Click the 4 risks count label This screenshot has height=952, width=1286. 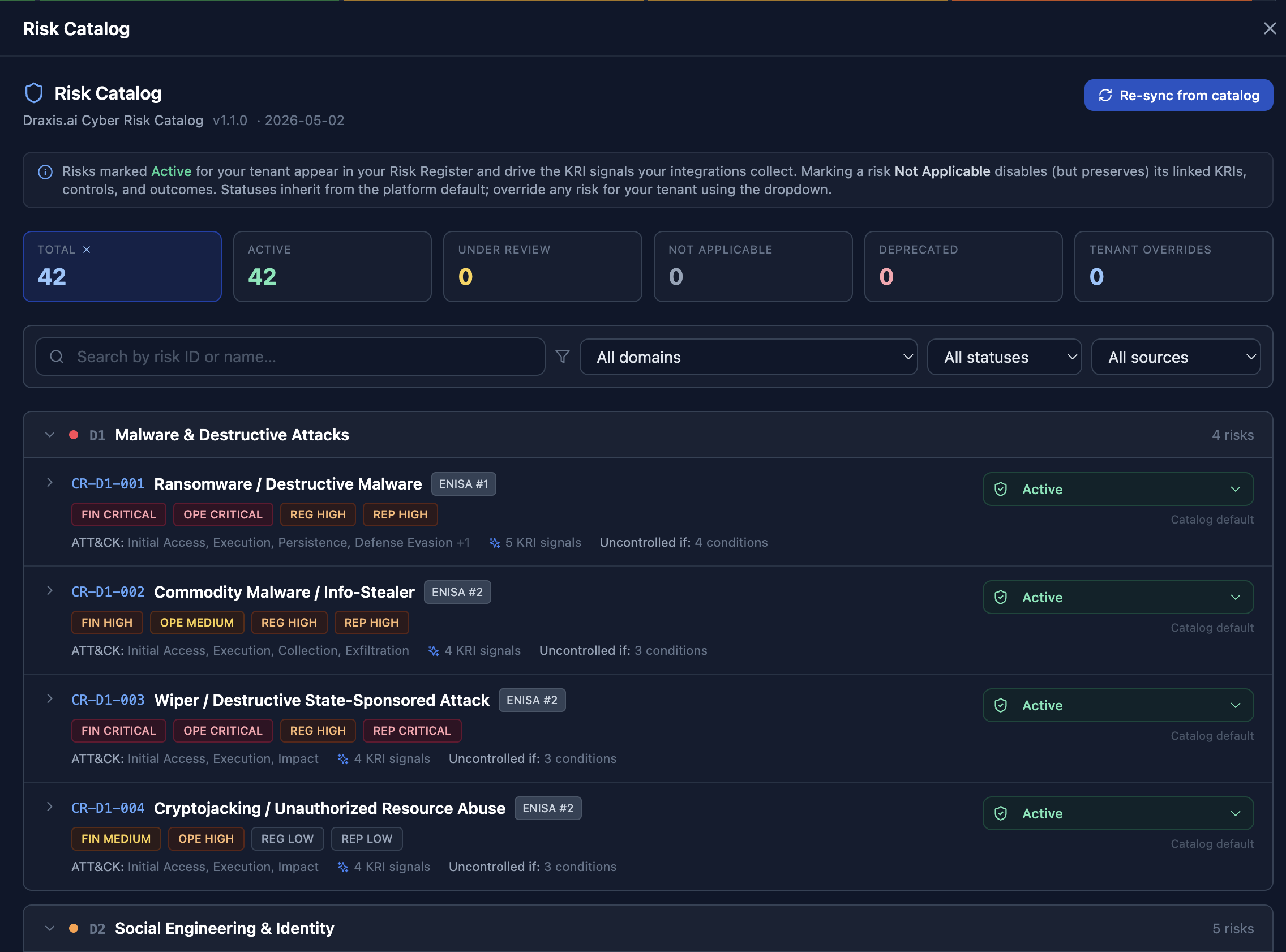(1233, 435)
